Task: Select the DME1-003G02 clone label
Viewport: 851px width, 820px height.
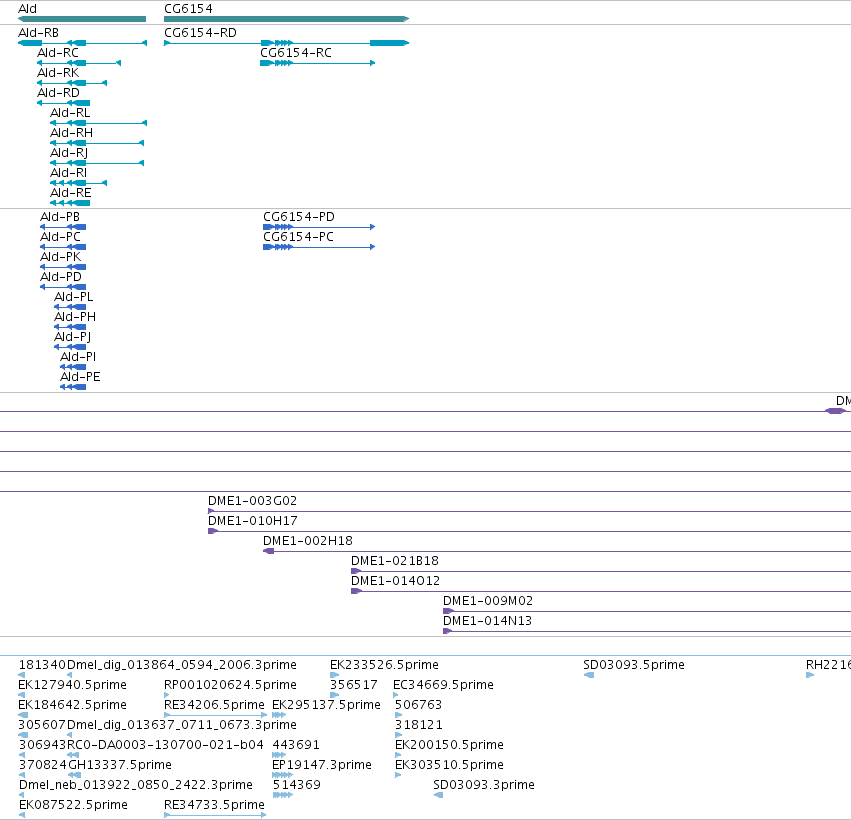Action: click(x=252, y=501)
